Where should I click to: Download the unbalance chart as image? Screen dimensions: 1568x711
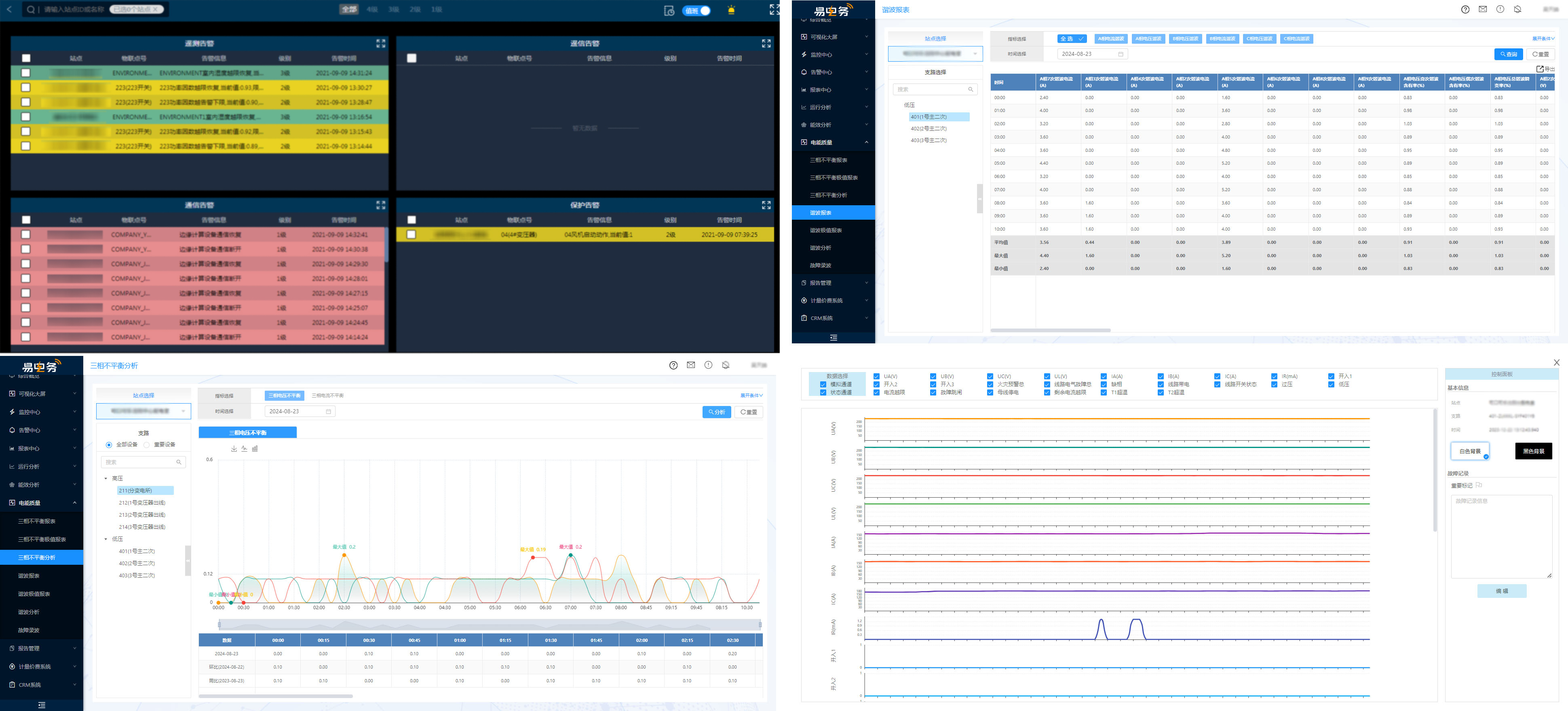point(234,449)
